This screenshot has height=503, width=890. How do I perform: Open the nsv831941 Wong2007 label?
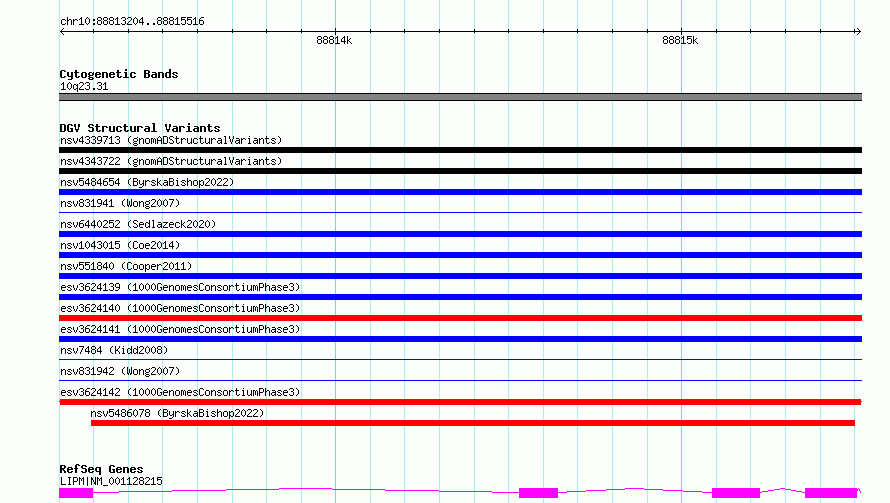(x=120, y=203)
